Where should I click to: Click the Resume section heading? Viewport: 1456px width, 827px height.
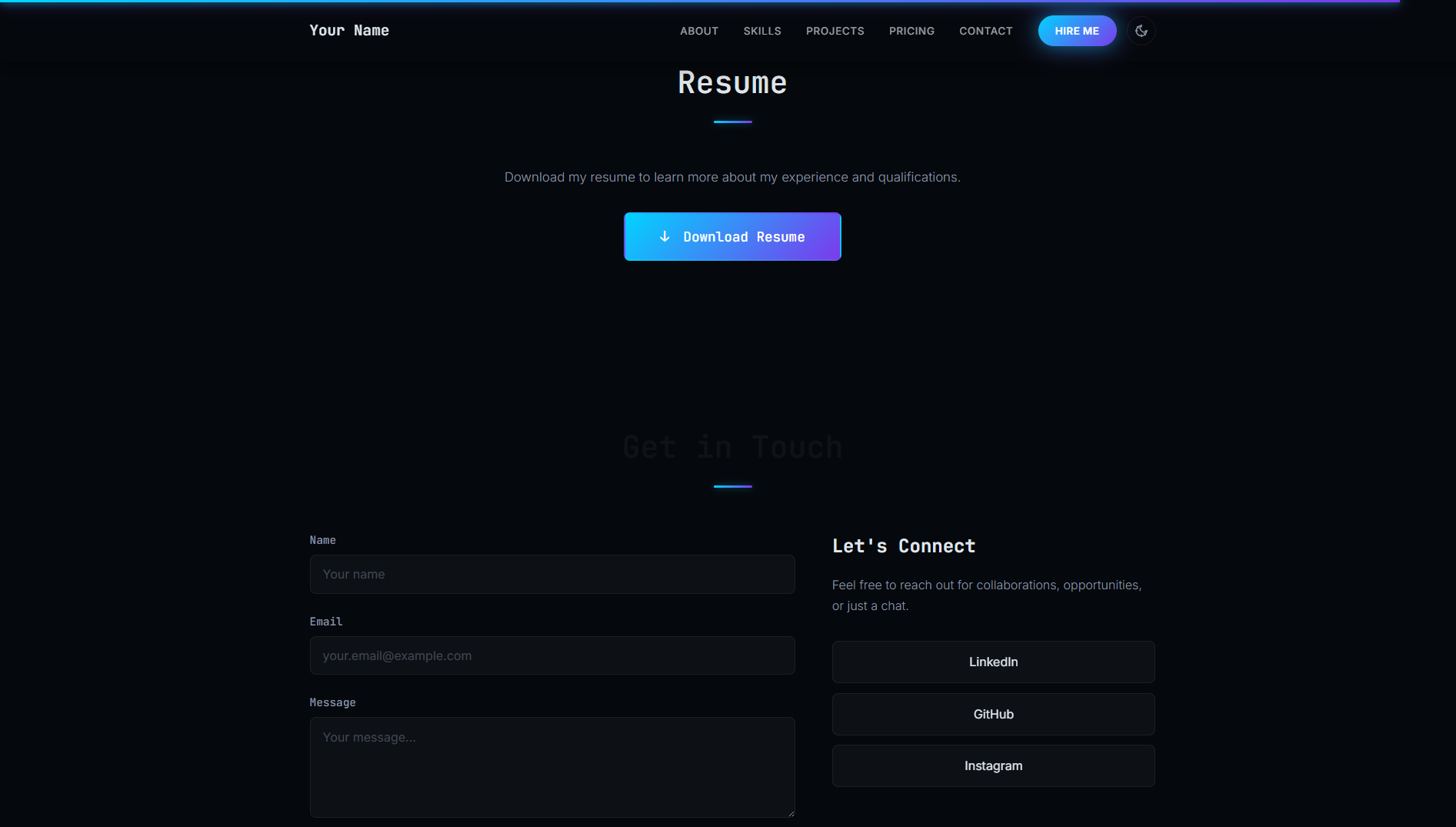click(x=732, y=82)
